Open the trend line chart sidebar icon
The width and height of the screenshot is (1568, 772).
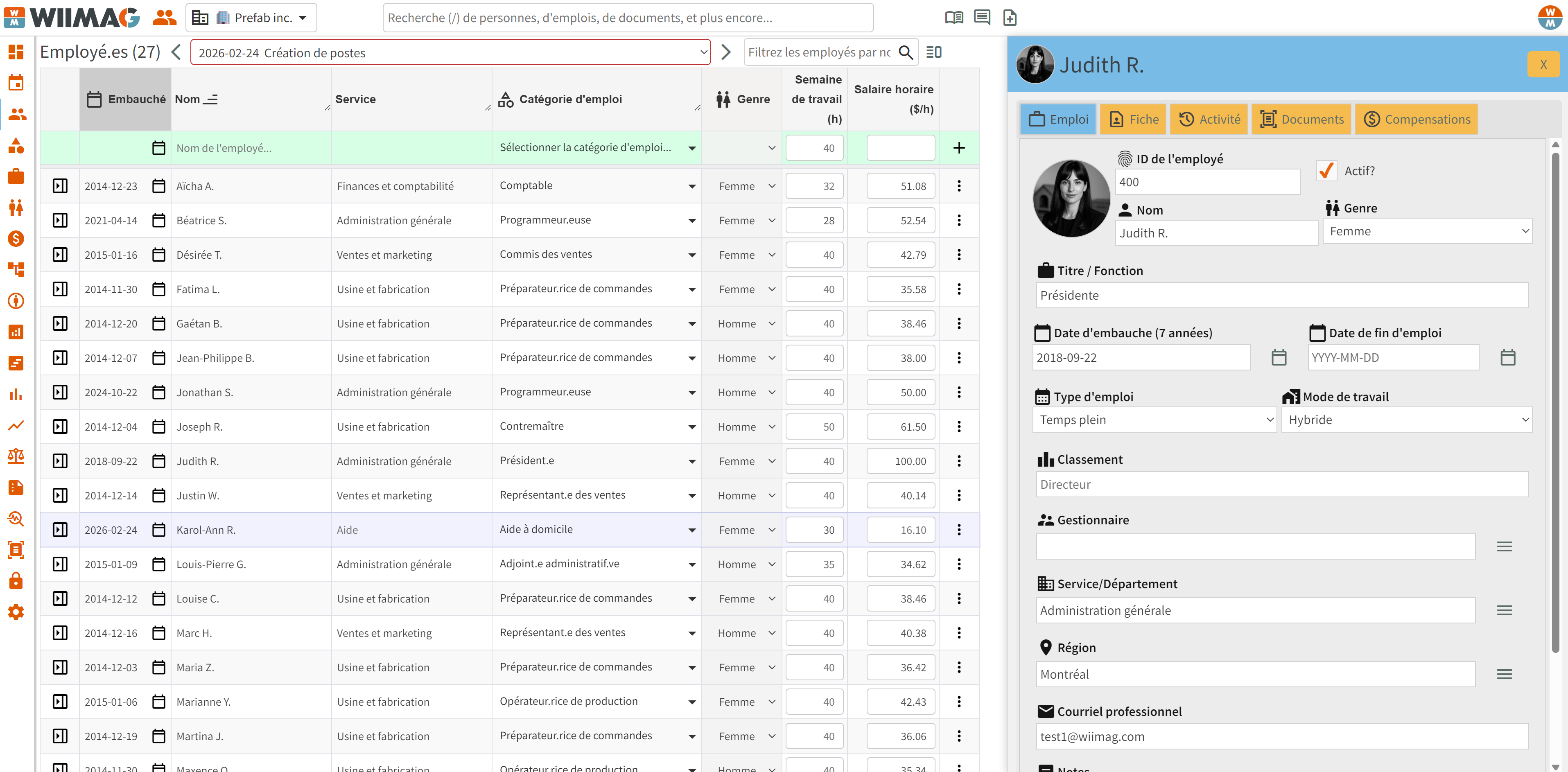point(16,425)
